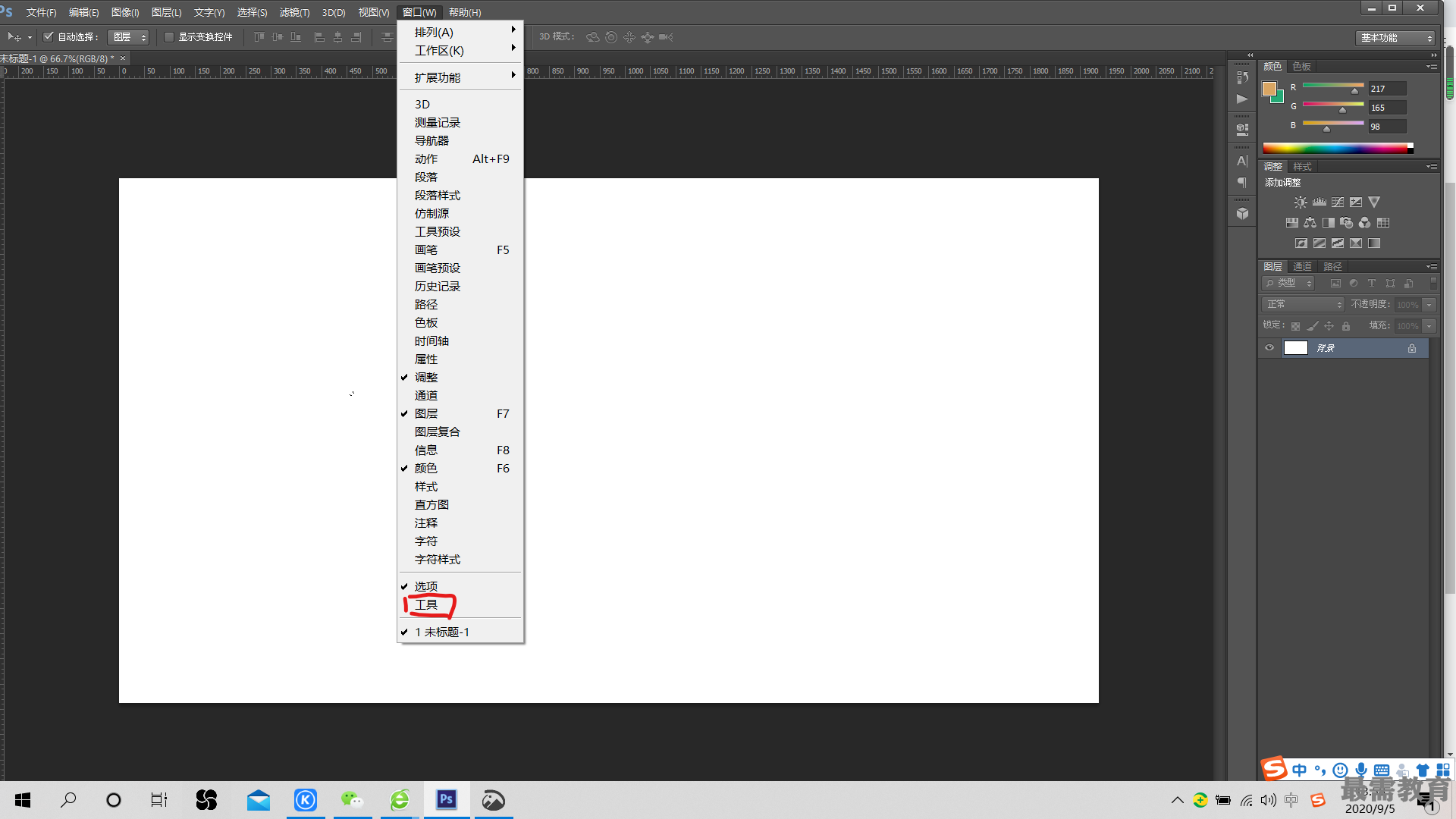Open the Actions panel play icon
This screenshot has height=819, width=1456.
coord(1242,99)
